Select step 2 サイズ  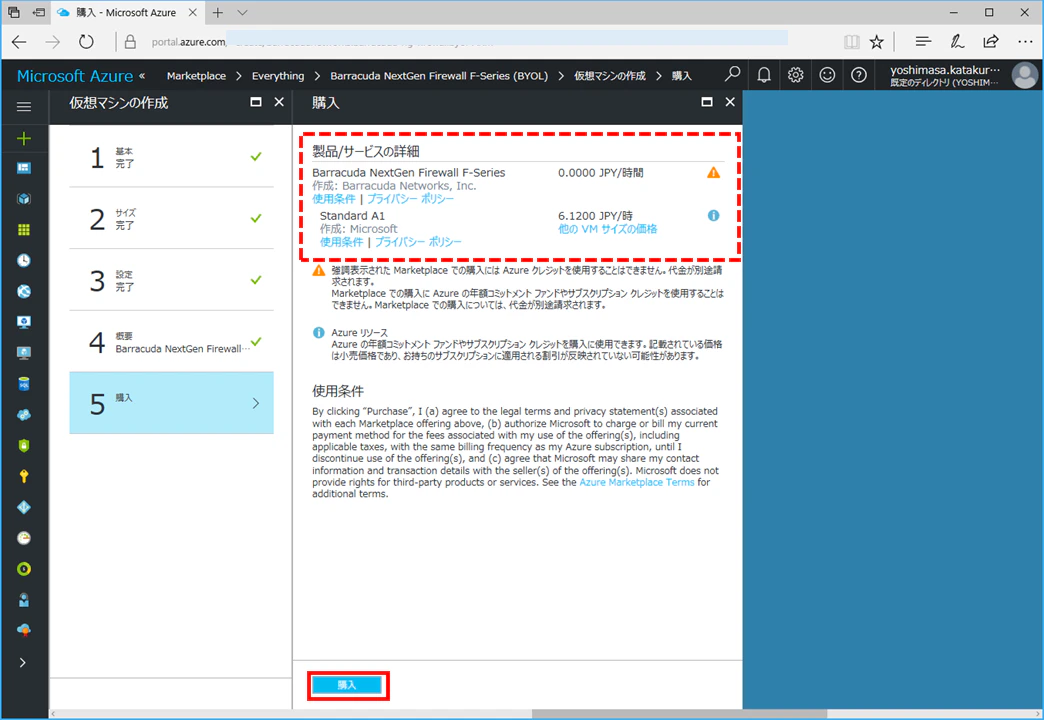(x=172, y=218)
